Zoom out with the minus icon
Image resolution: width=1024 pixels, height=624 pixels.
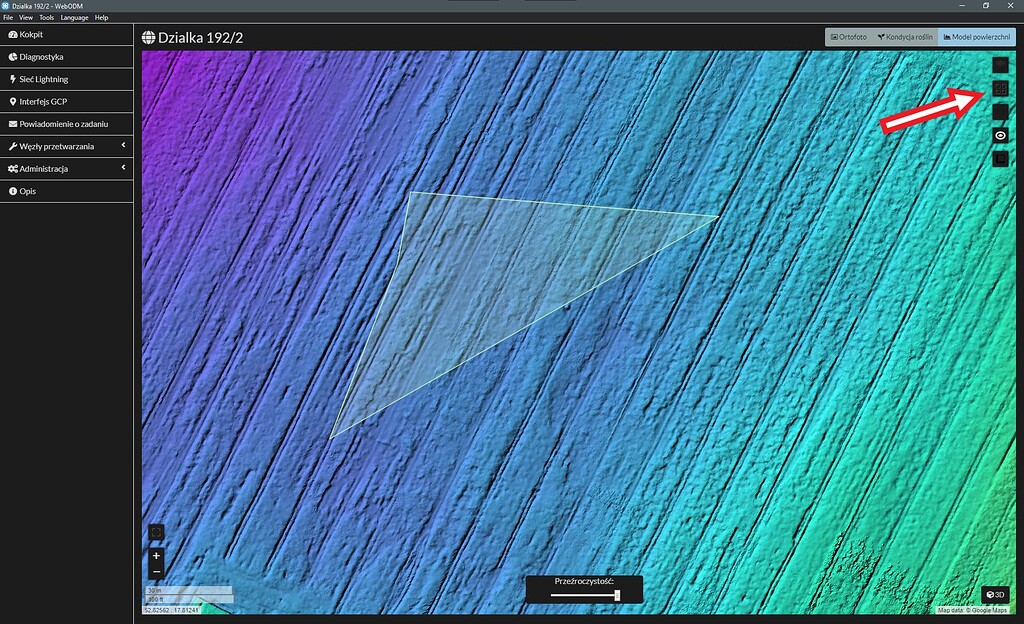[156, 571]
